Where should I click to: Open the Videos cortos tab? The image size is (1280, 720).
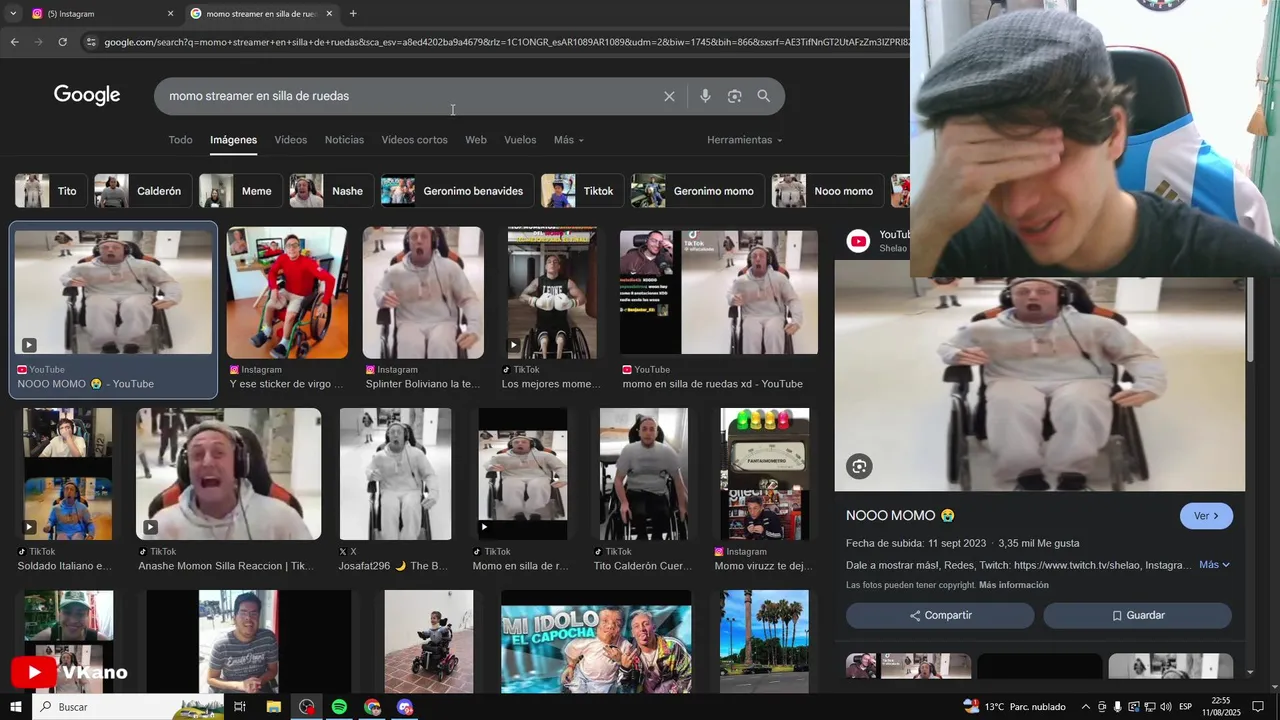coord(414,140)
